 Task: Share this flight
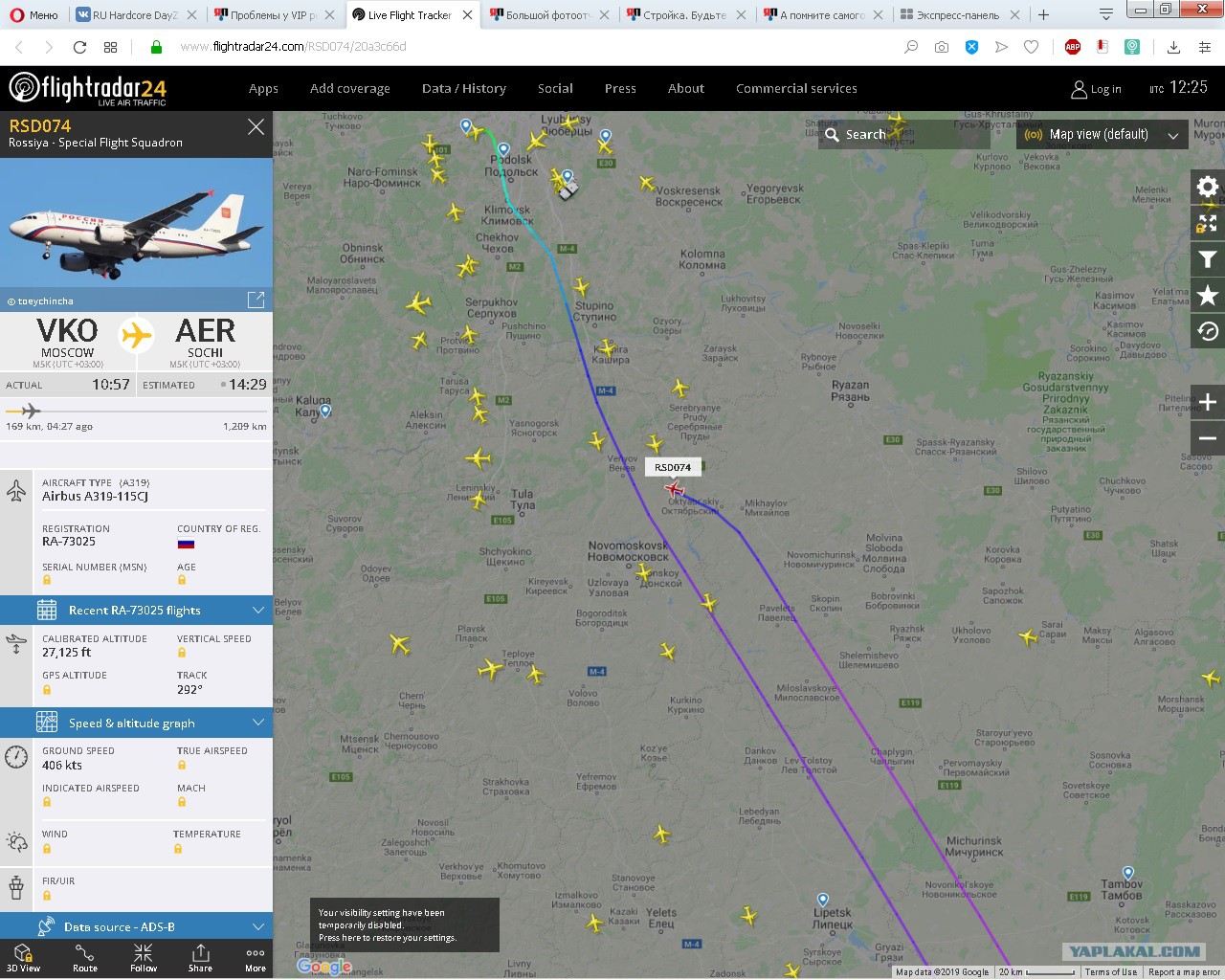[200, 958]
